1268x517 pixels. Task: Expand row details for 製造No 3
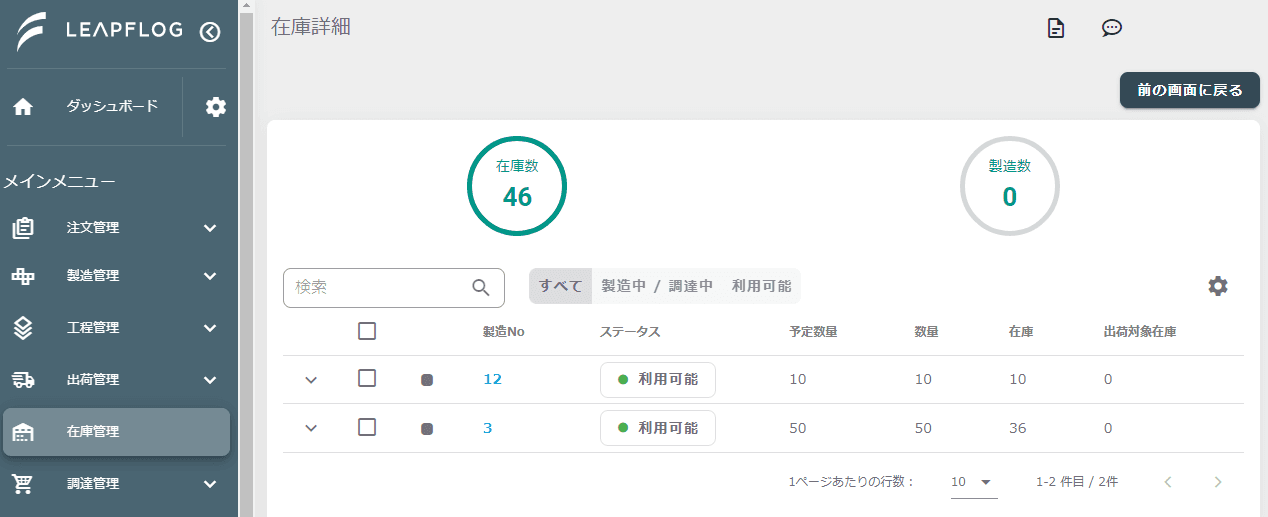pyautogui.click(x=311, y=428)
